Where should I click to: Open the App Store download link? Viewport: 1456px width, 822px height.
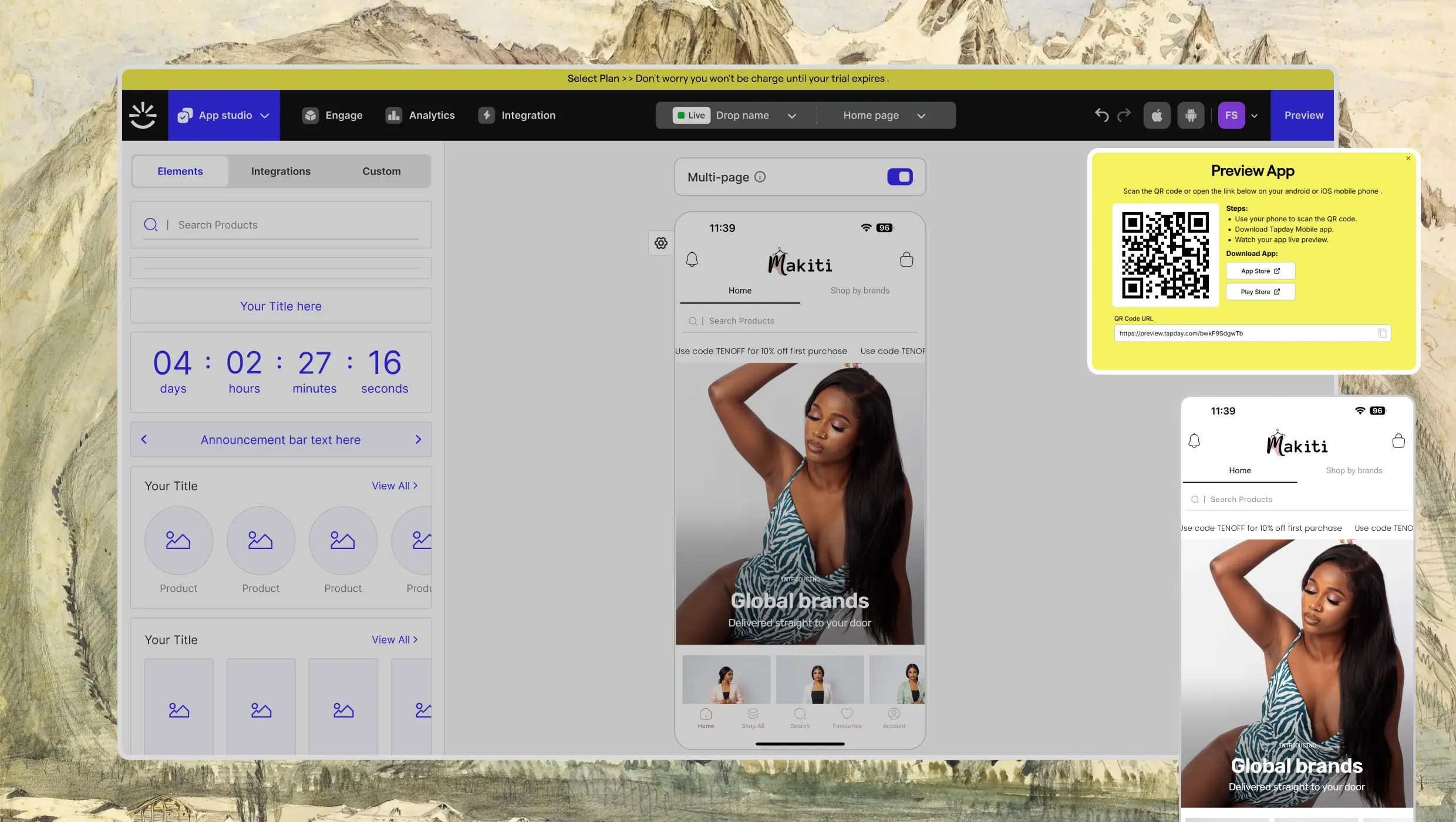coord(1260,271)
